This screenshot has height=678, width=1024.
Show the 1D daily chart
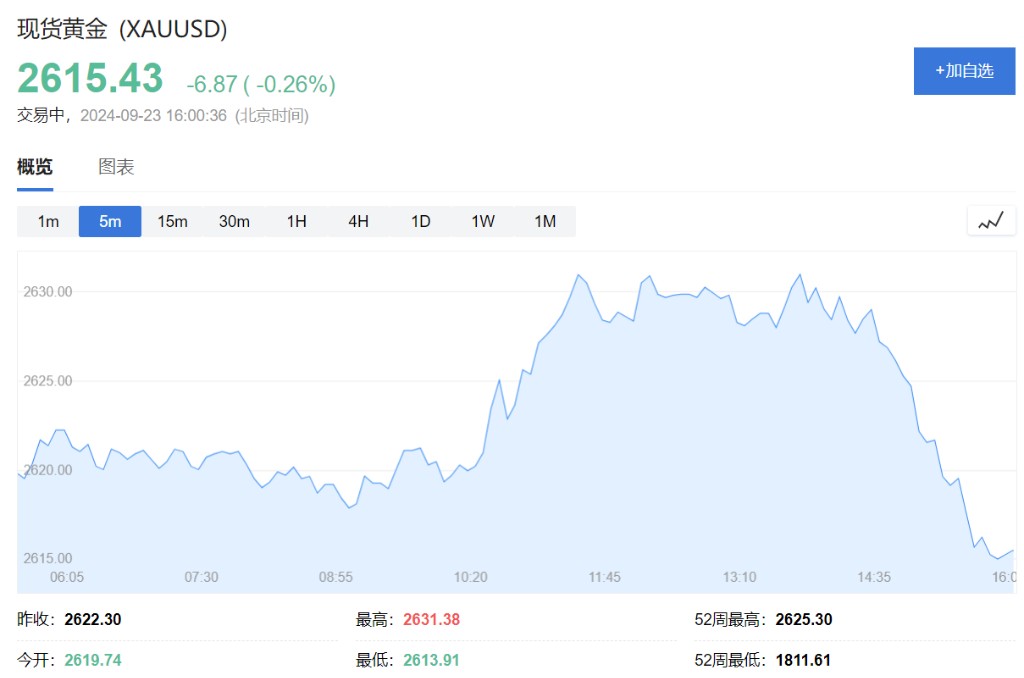coord(420,221)
